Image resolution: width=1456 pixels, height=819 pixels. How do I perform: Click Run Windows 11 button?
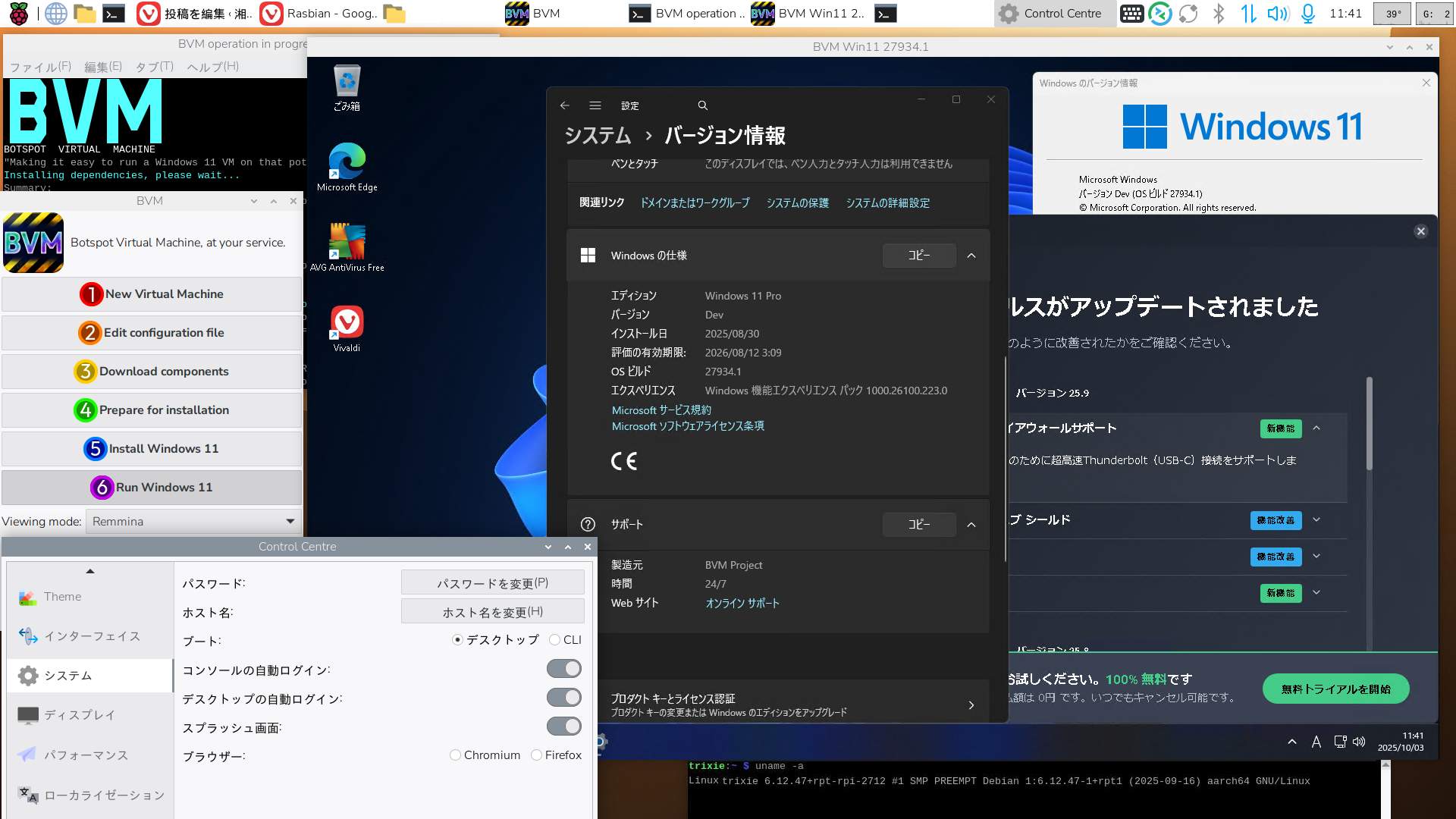click(x=152, y=488)
